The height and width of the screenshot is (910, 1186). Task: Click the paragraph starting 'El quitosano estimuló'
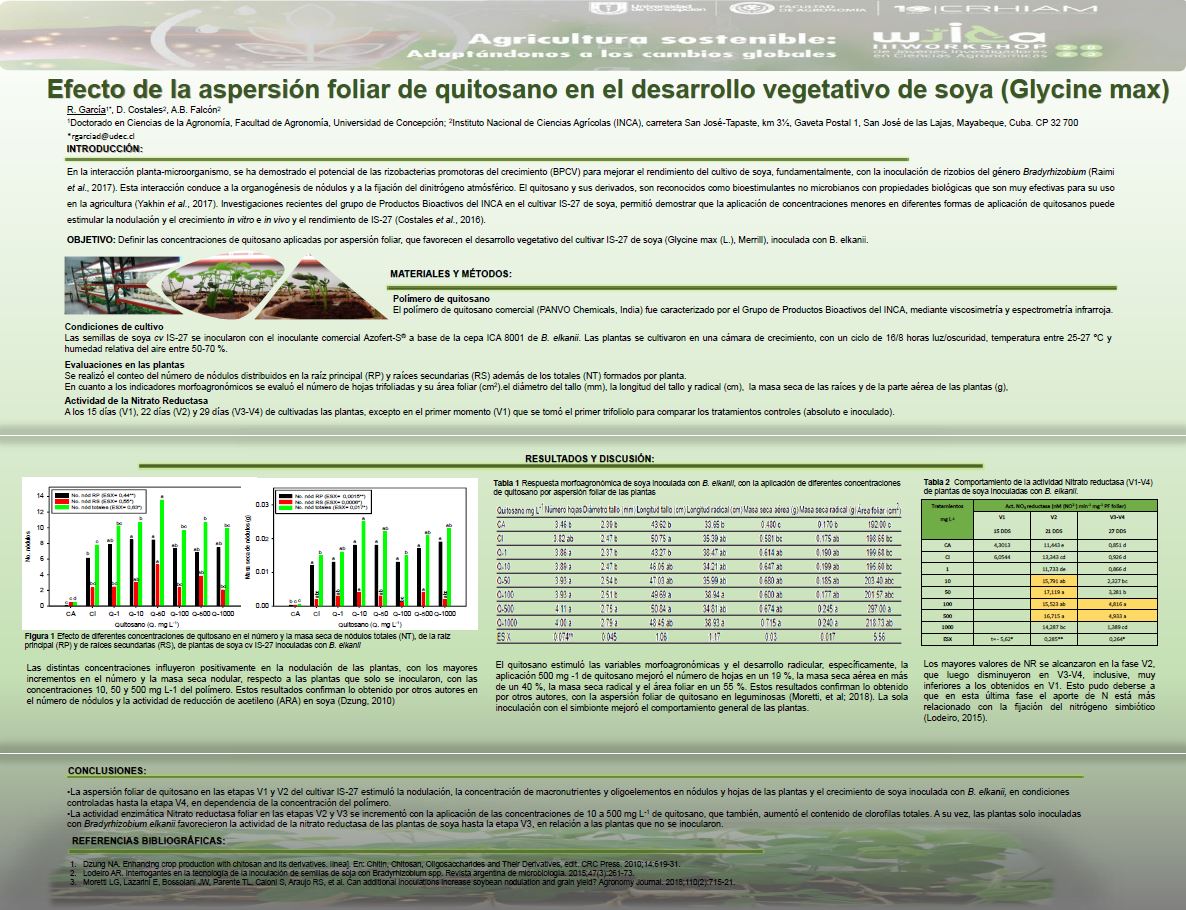pos(702,686)
